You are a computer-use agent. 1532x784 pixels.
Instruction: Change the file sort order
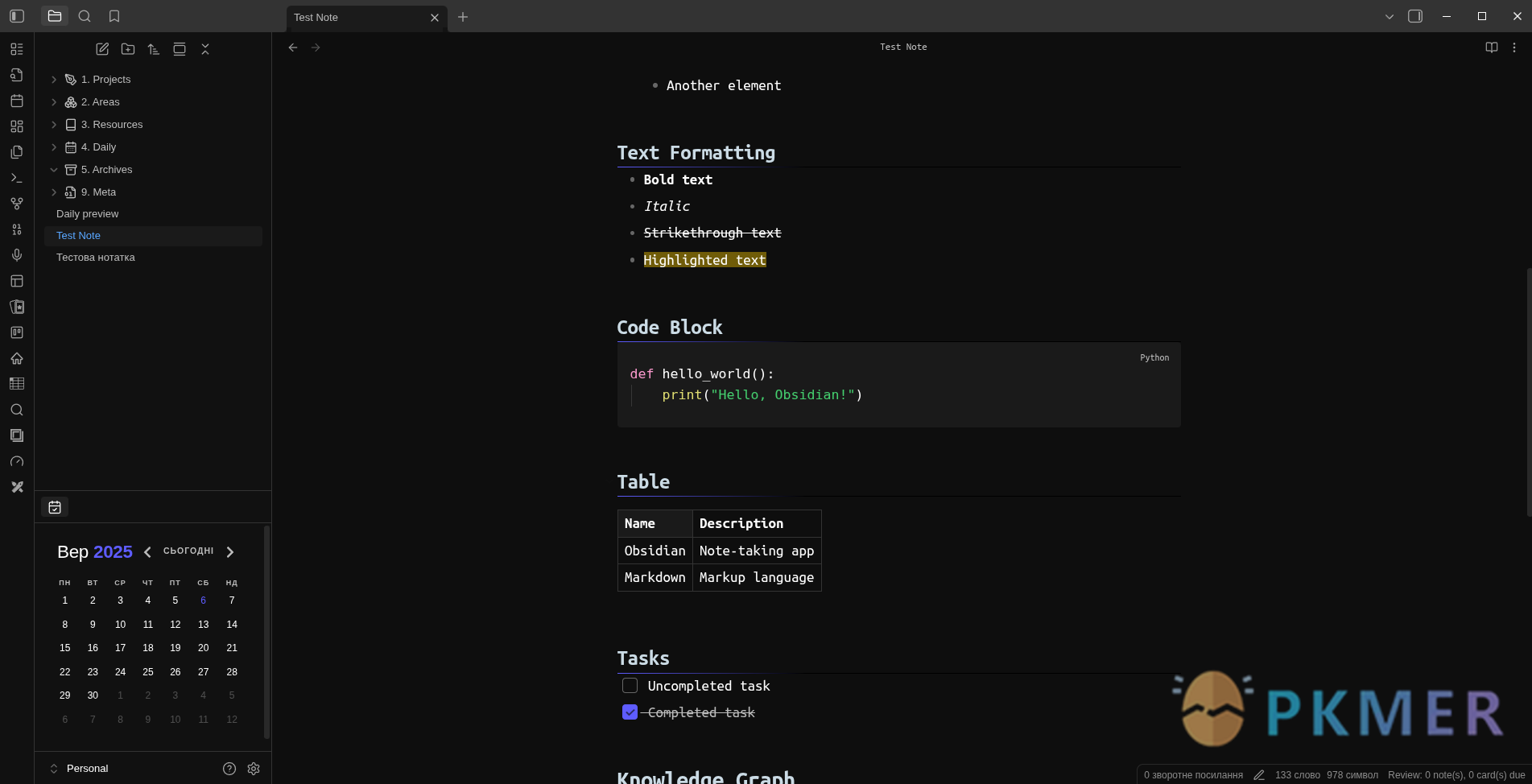click(x=154, y=49)
